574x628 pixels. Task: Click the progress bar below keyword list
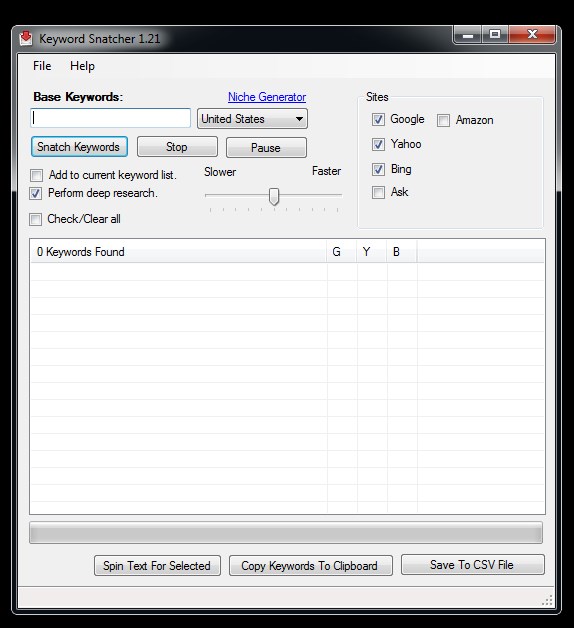click(286, 533)
